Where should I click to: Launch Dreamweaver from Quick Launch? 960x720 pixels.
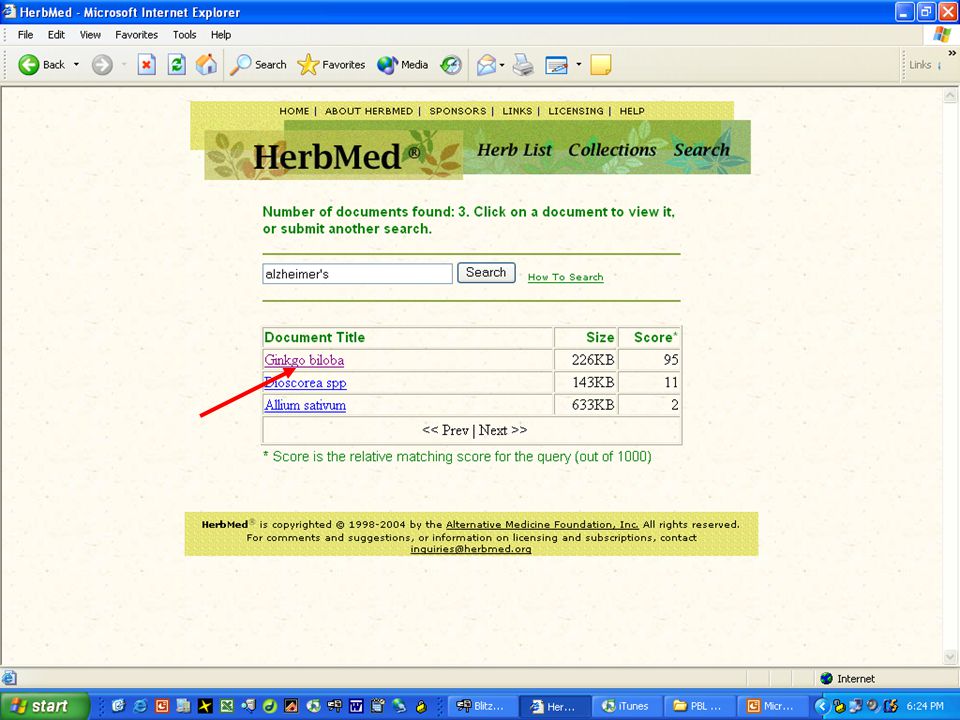270,706
